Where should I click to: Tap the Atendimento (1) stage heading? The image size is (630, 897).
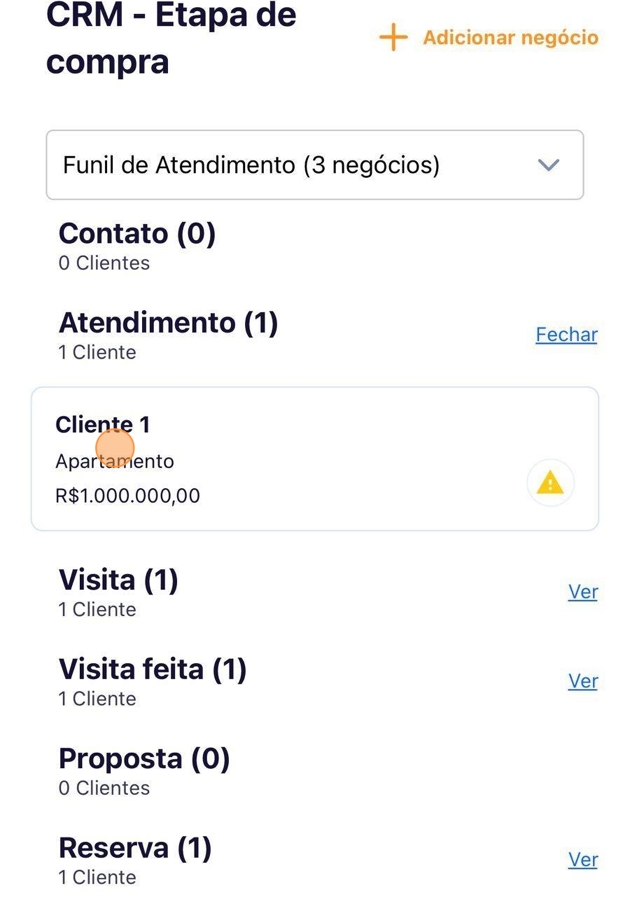click(x=168, y=323)
